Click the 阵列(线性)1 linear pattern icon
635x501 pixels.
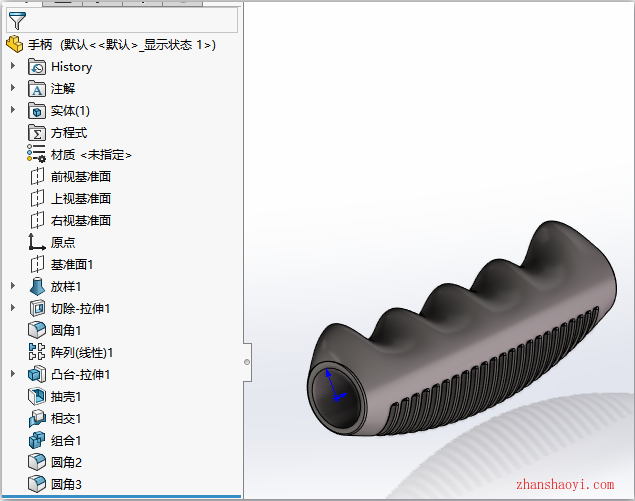pyautogui.click(x=37, y=352)
